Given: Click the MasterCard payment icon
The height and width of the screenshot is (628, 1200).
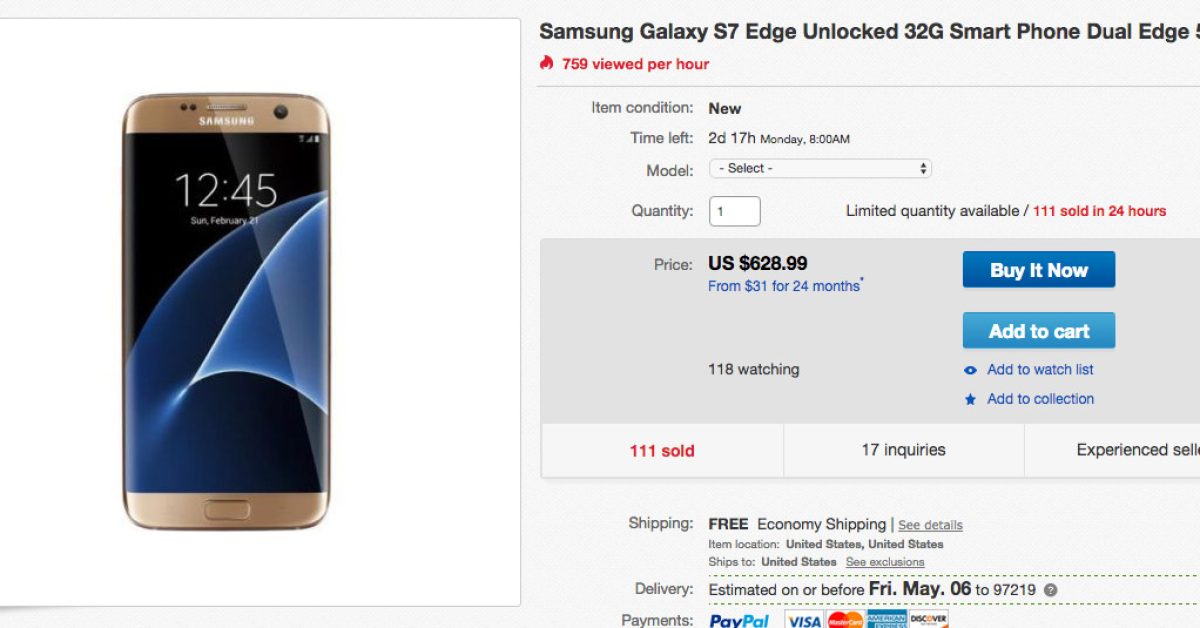Looking at the screenshot, I should [x=845, y=620].
